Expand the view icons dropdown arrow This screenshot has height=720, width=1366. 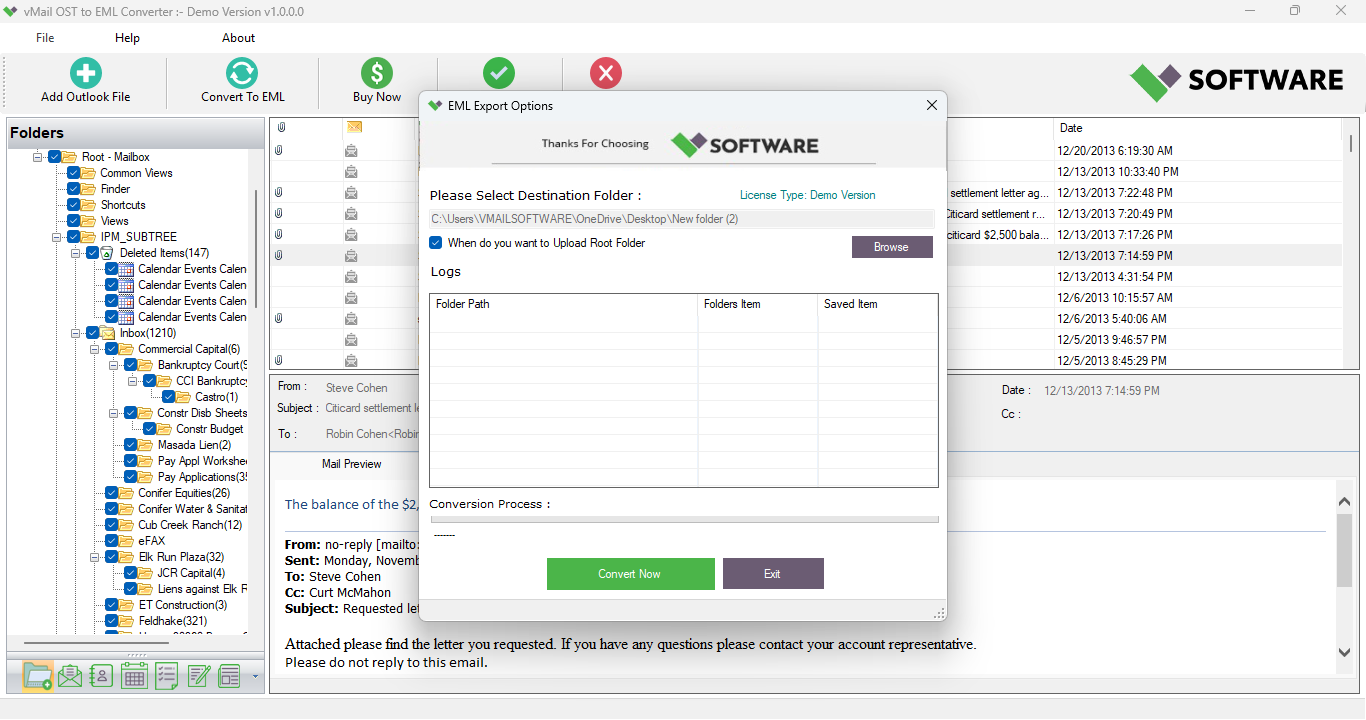click(x=255, y=675)
